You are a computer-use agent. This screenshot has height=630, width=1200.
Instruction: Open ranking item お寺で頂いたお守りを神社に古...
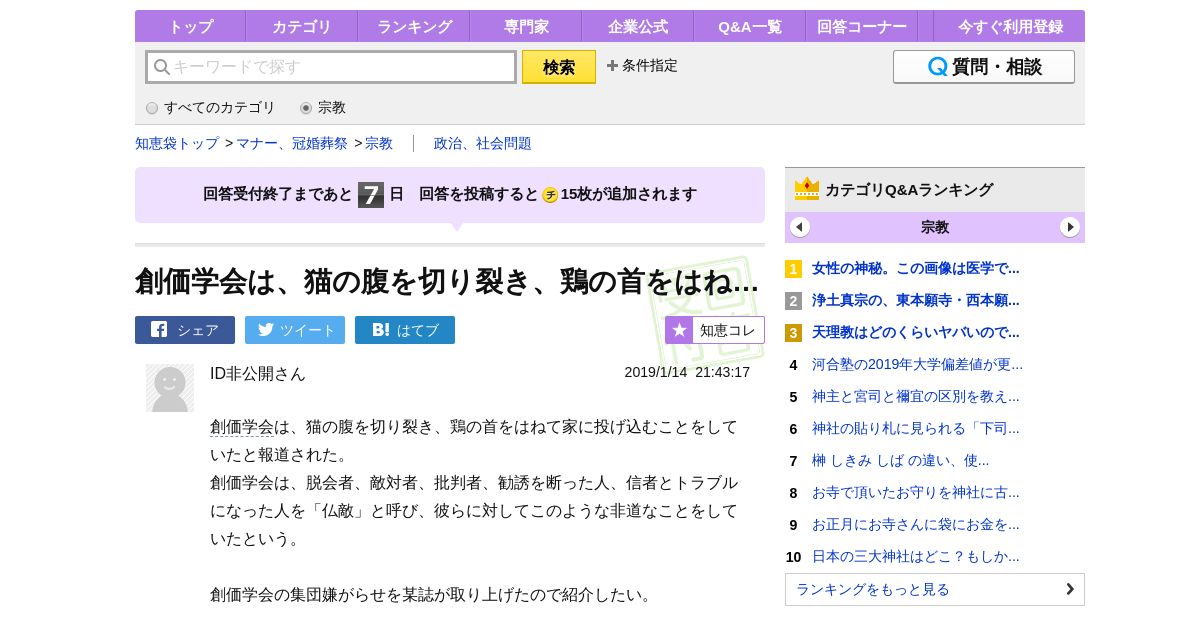tap(916, 492)
